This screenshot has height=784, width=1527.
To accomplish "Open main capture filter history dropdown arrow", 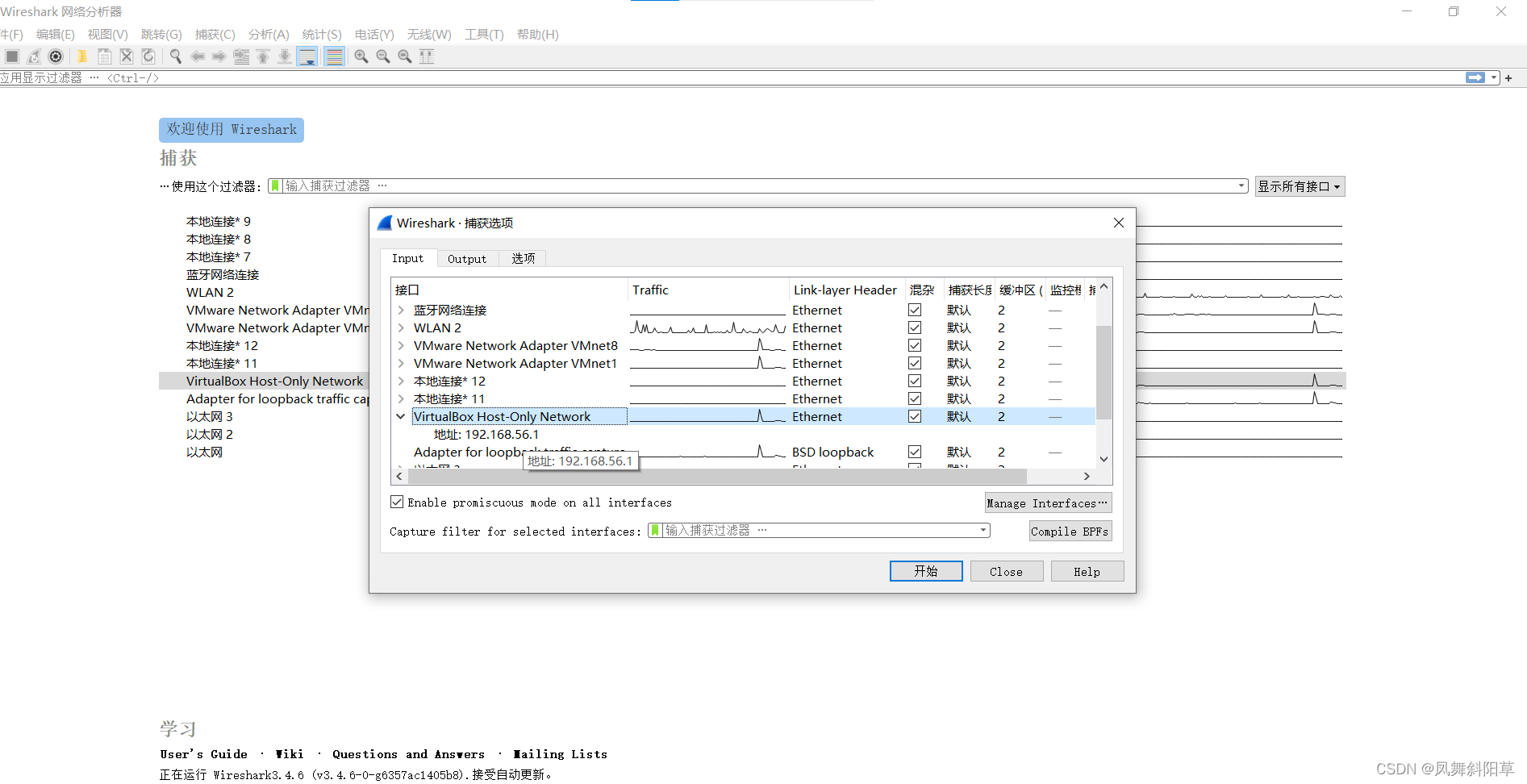I will coord(1241,186).
